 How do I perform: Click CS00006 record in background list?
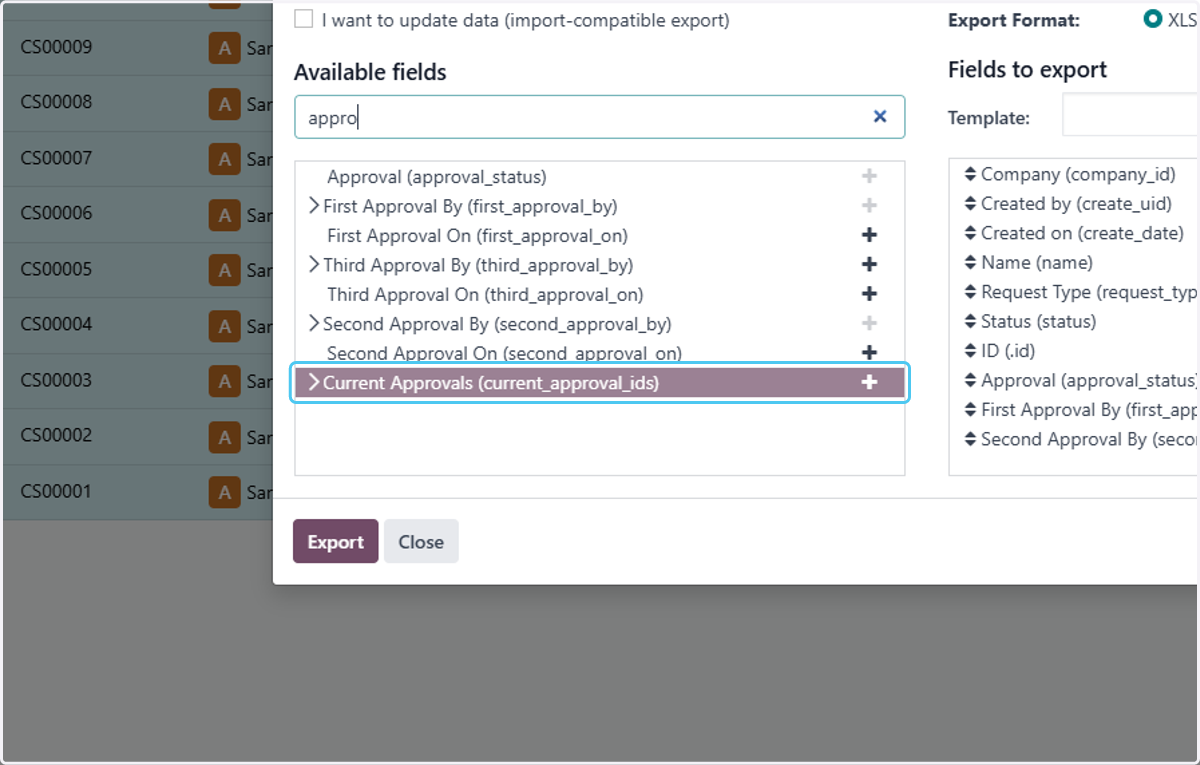point(57,213)
